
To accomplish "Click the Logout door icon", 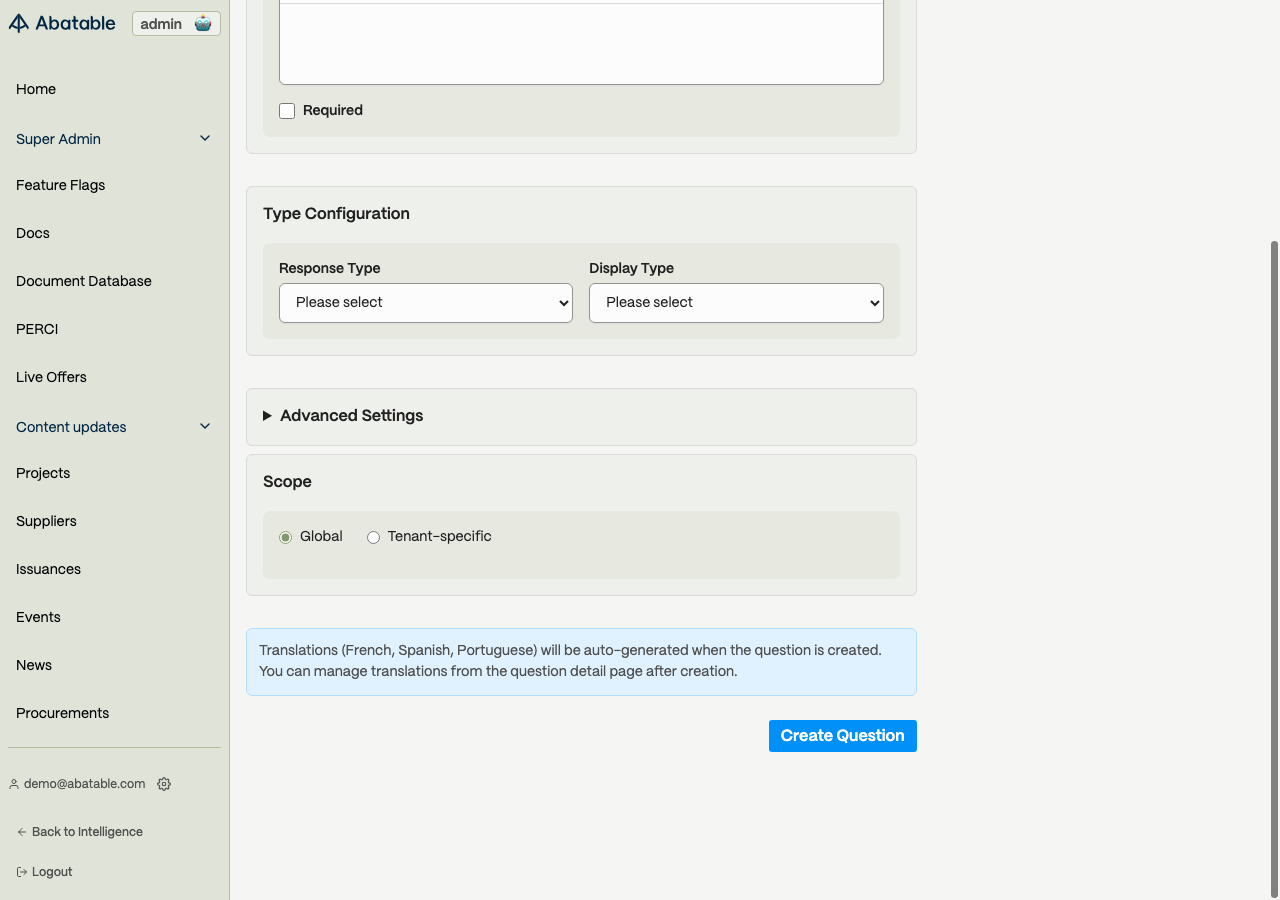I will (x=22, y=872).
